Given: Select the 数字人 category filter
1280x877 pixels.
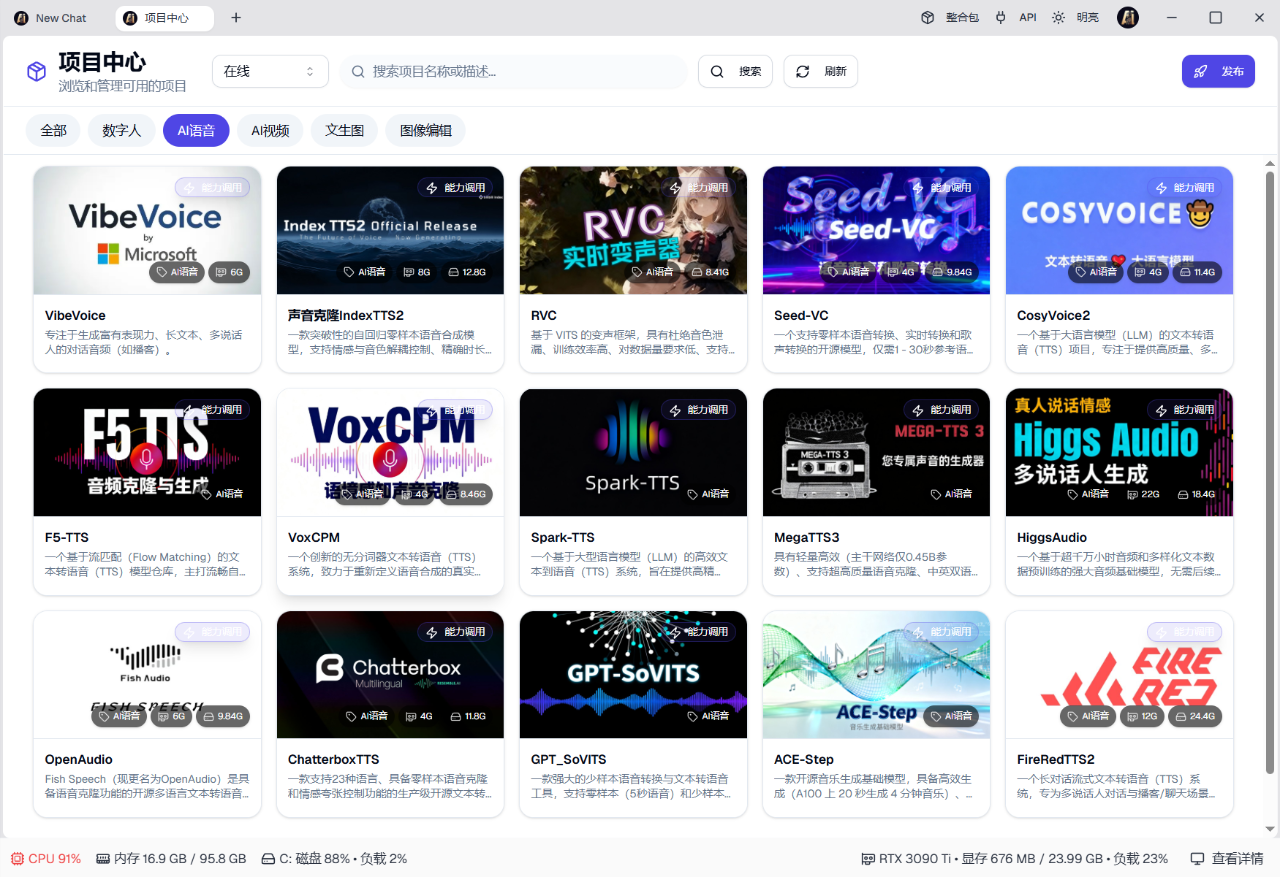Looking at the screenshot, I should click(122, 131).
